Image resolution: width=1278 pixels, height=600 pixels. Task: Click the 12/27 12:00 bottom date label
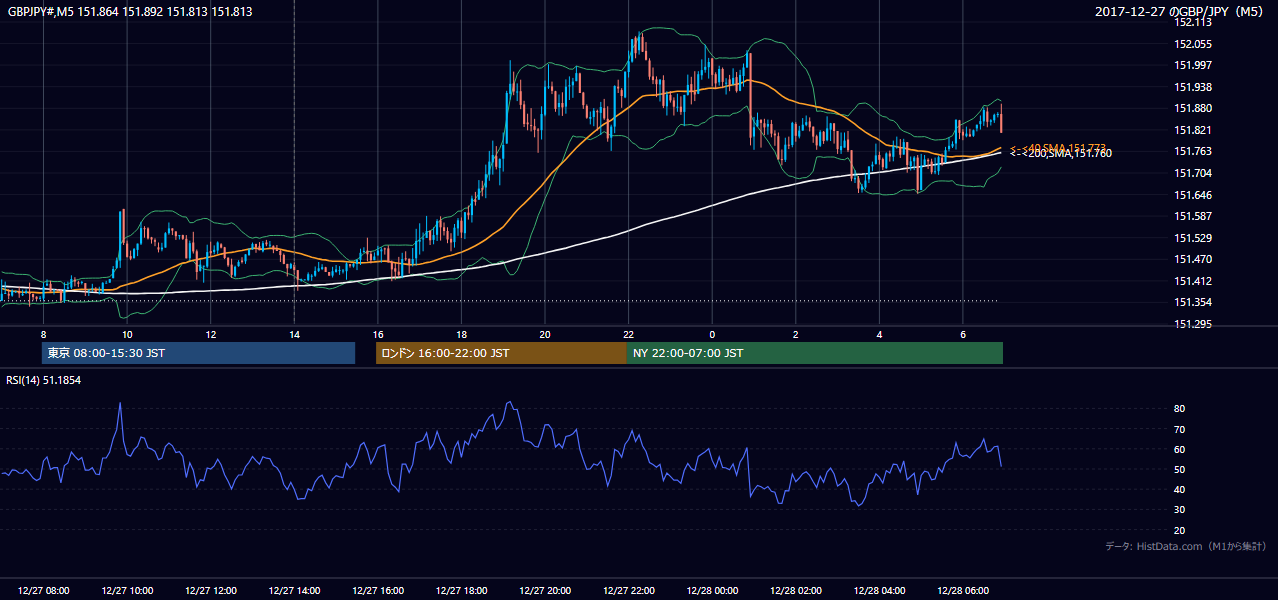211,591
